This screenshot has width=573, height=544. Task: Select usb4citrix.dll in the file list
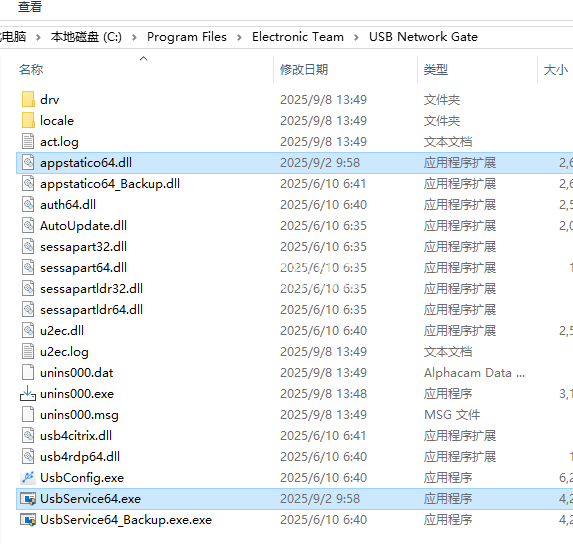(76, 435)
